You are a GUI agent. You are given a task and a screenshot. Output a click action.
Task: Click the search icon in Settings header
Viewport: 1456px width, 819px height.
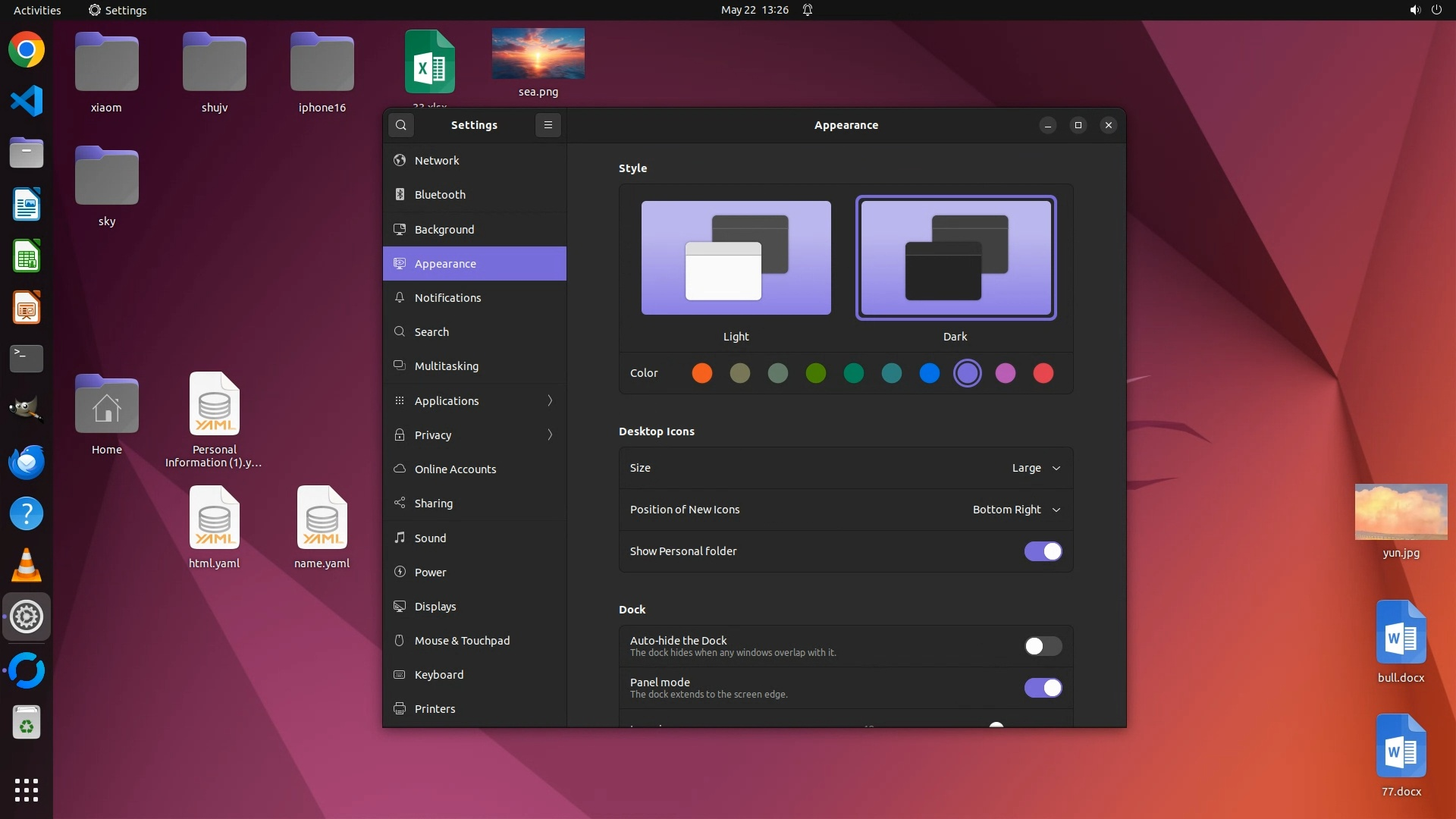(401, 125)
